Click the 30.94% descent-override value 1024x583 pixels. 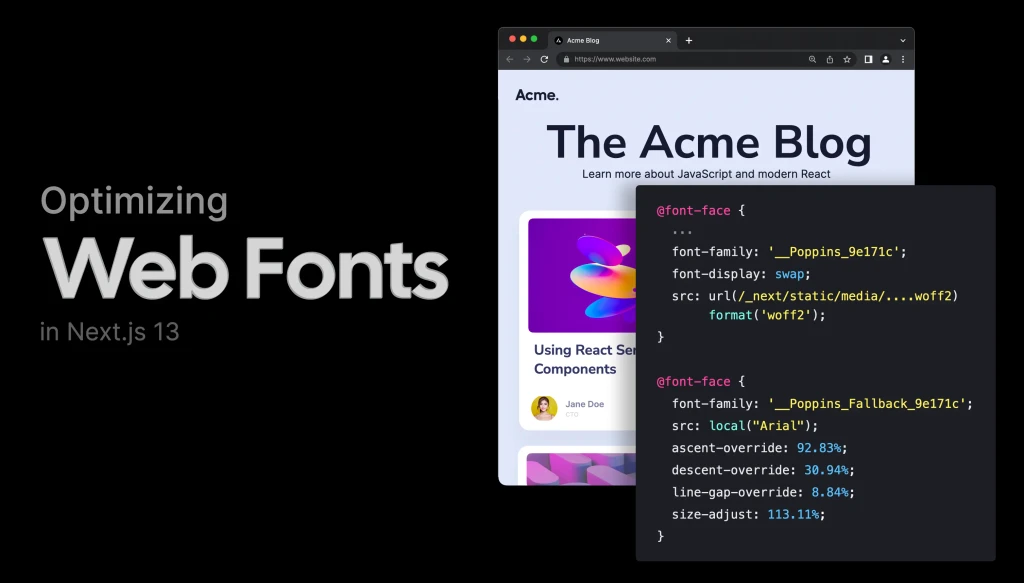click(826, 470)
